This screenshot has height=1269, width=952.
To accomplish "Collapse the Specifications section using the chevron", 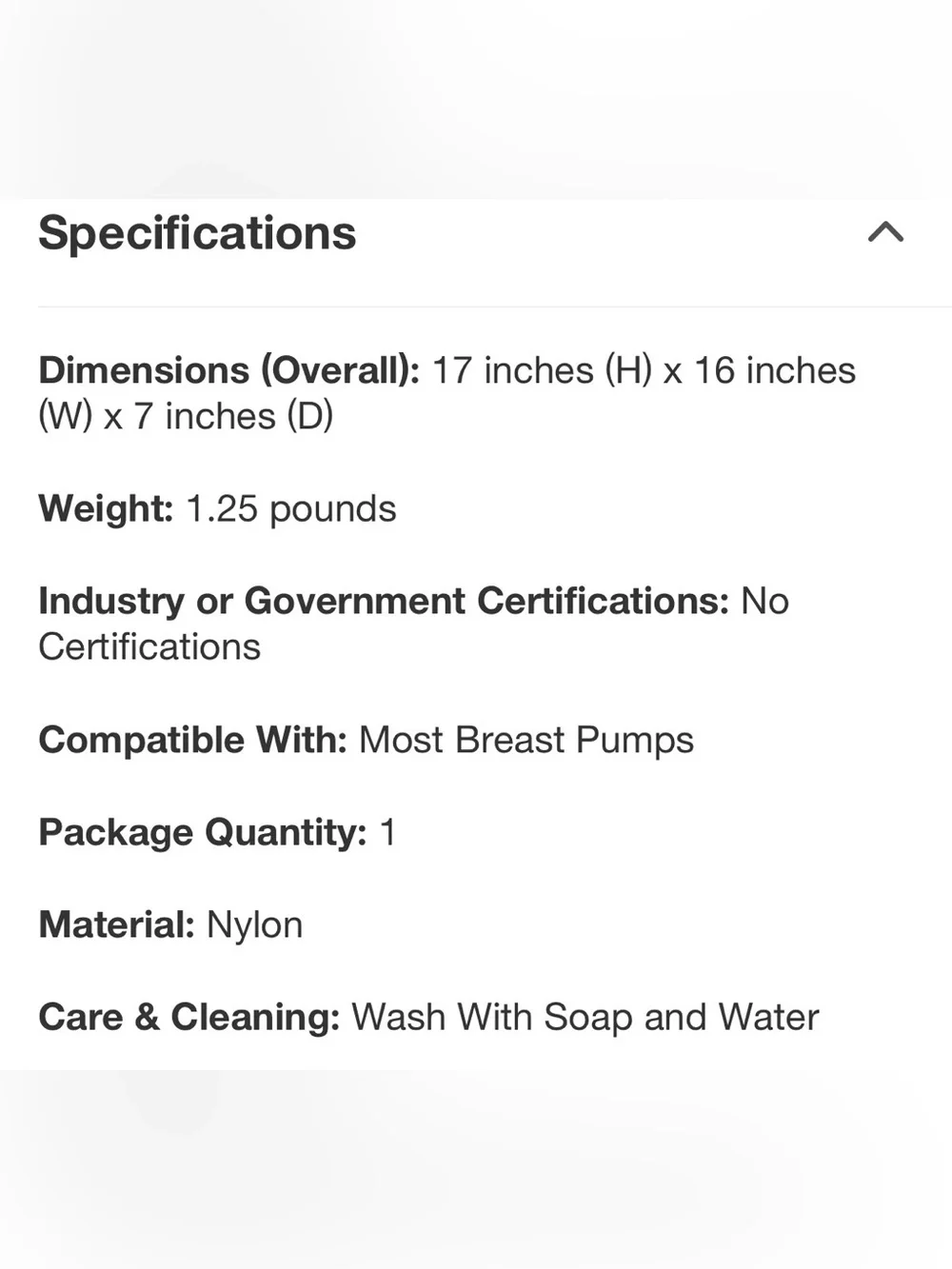I will tap(885, 232).
